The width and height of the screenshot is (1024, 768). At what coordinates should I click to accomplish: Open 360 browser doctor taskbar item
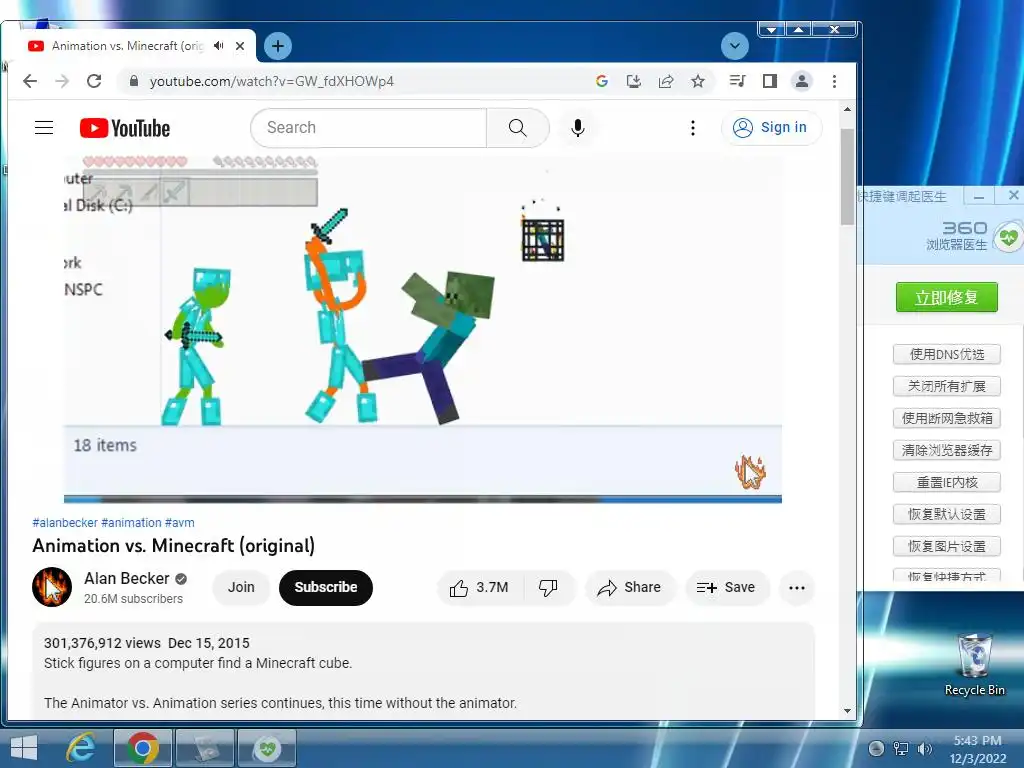[267, 748]
